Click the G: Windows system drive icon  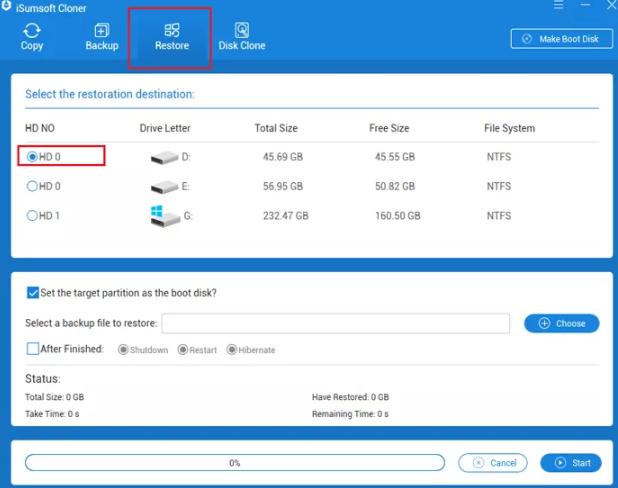point(165,216)
